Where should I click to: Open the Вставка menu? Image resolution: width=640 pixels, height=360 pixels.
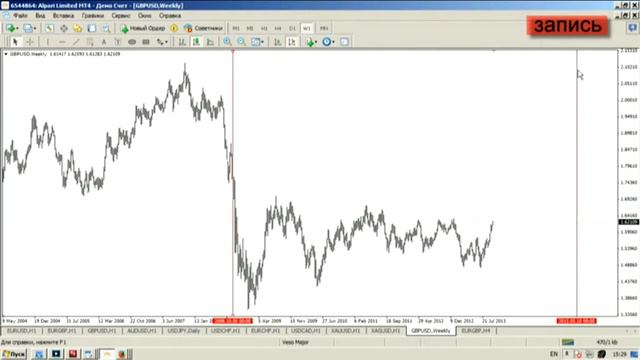(63, 16)
